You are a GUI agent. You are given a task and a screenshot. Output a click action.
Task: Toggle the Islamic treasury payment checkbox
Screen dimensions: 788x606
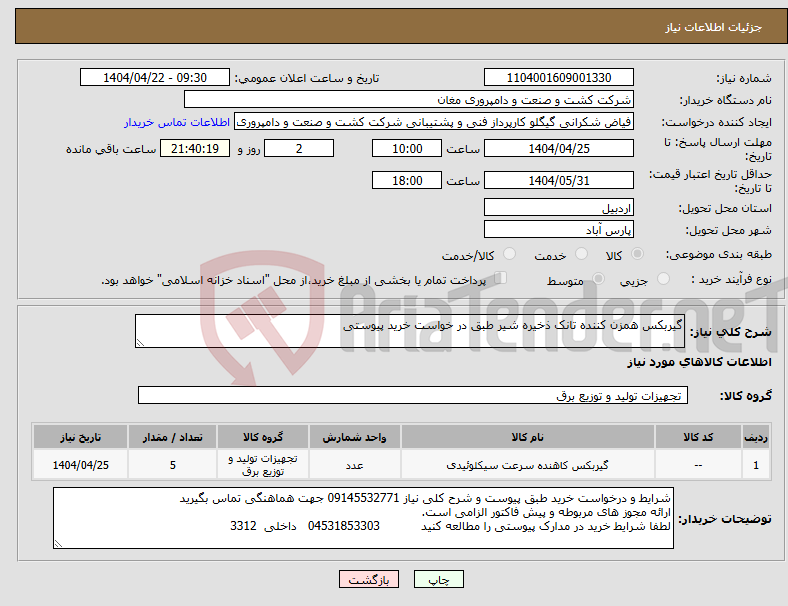[x=501, y=278]
